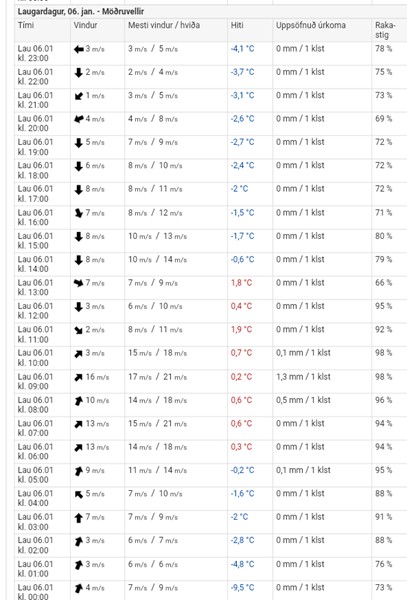Click the wind arrow icon at 16:00
This screenshot has width=407, height=600.
[x=78, y=213]
